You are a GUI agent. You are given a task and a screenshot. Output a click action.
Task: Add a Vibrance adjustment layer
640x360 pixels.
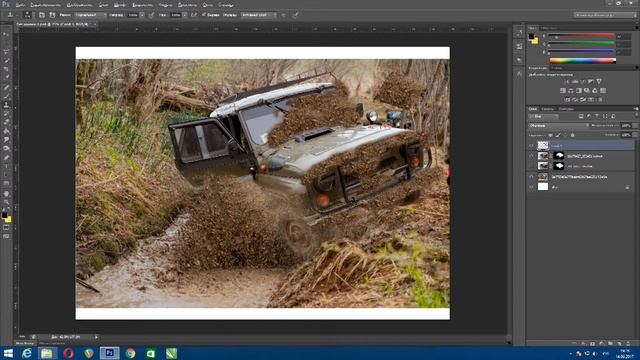(x=599, y=82)
